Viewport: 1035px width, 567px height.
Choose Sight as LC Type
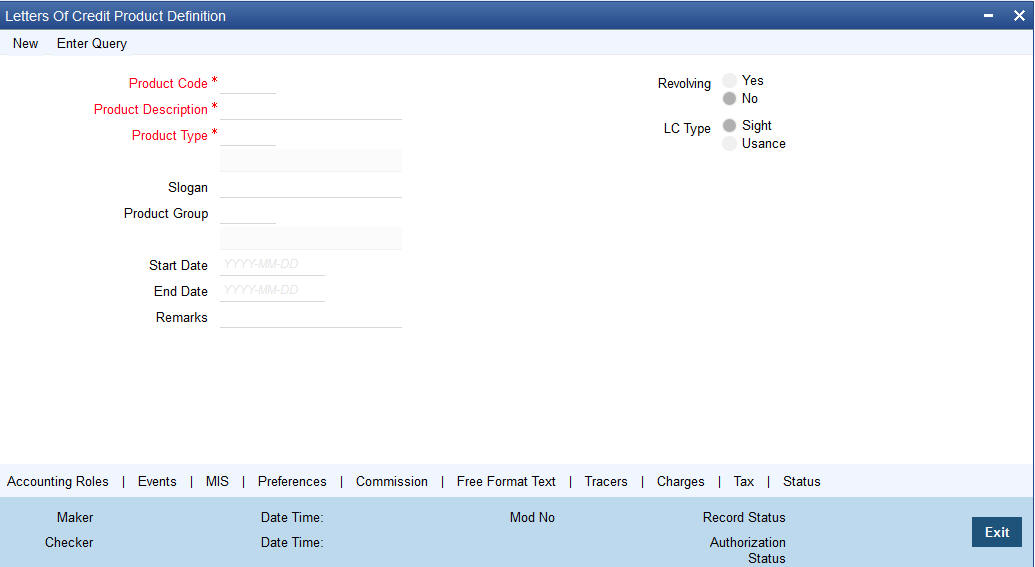[x=729, y=125]
